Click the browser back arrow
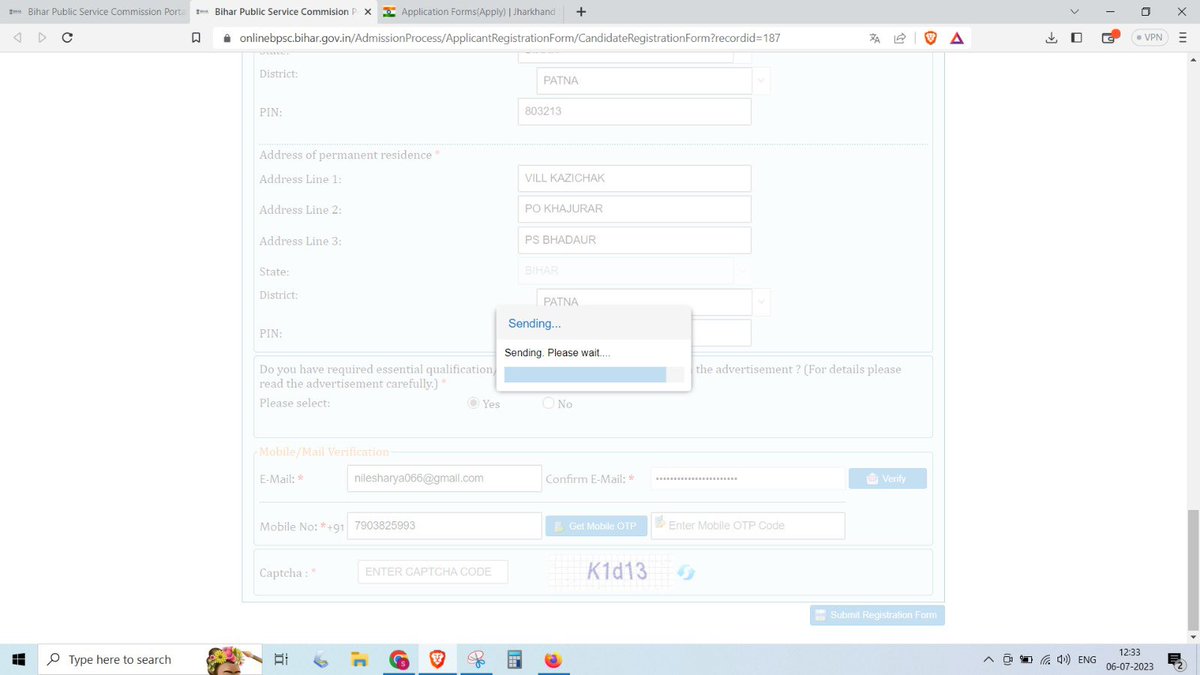This screenshot has height=675, width=1200. [x=18, y=38]
